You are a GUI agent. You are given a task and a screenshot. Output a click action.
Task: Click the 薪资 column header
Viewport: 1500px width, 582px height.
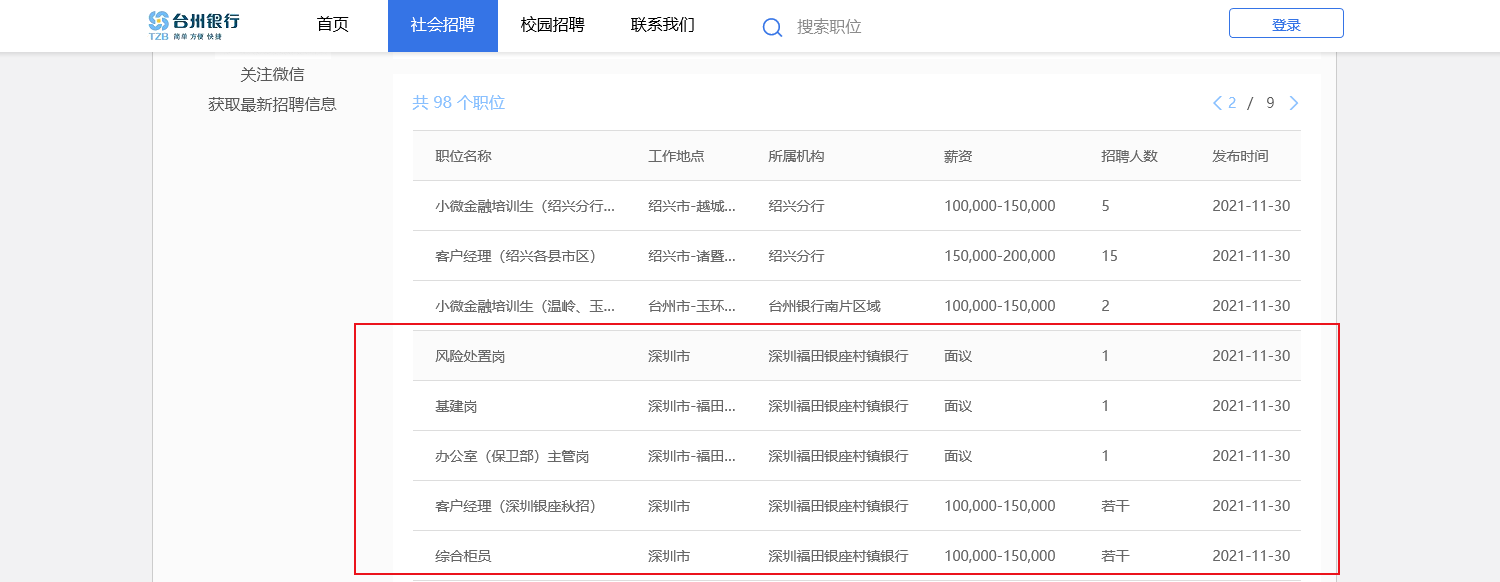coord(958,156)
